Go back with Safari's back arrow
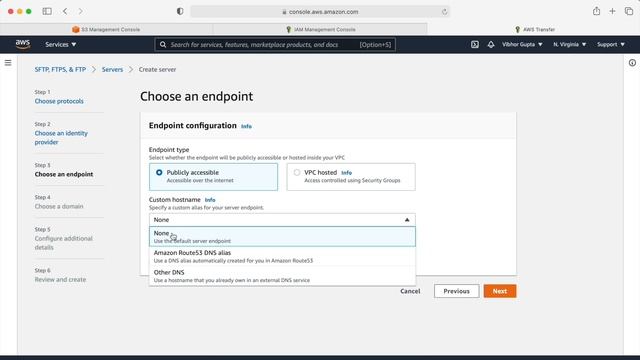Screen dimensions: 640x360 point(65,11)
